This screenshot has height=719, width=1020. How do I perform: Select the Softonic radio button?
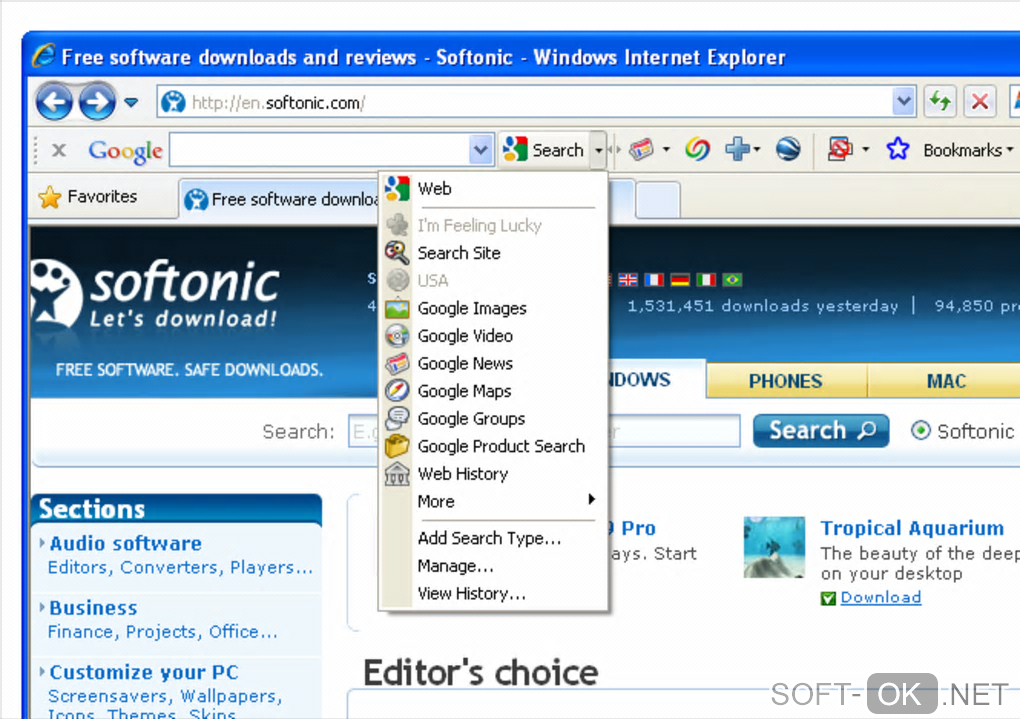point(920,431)
